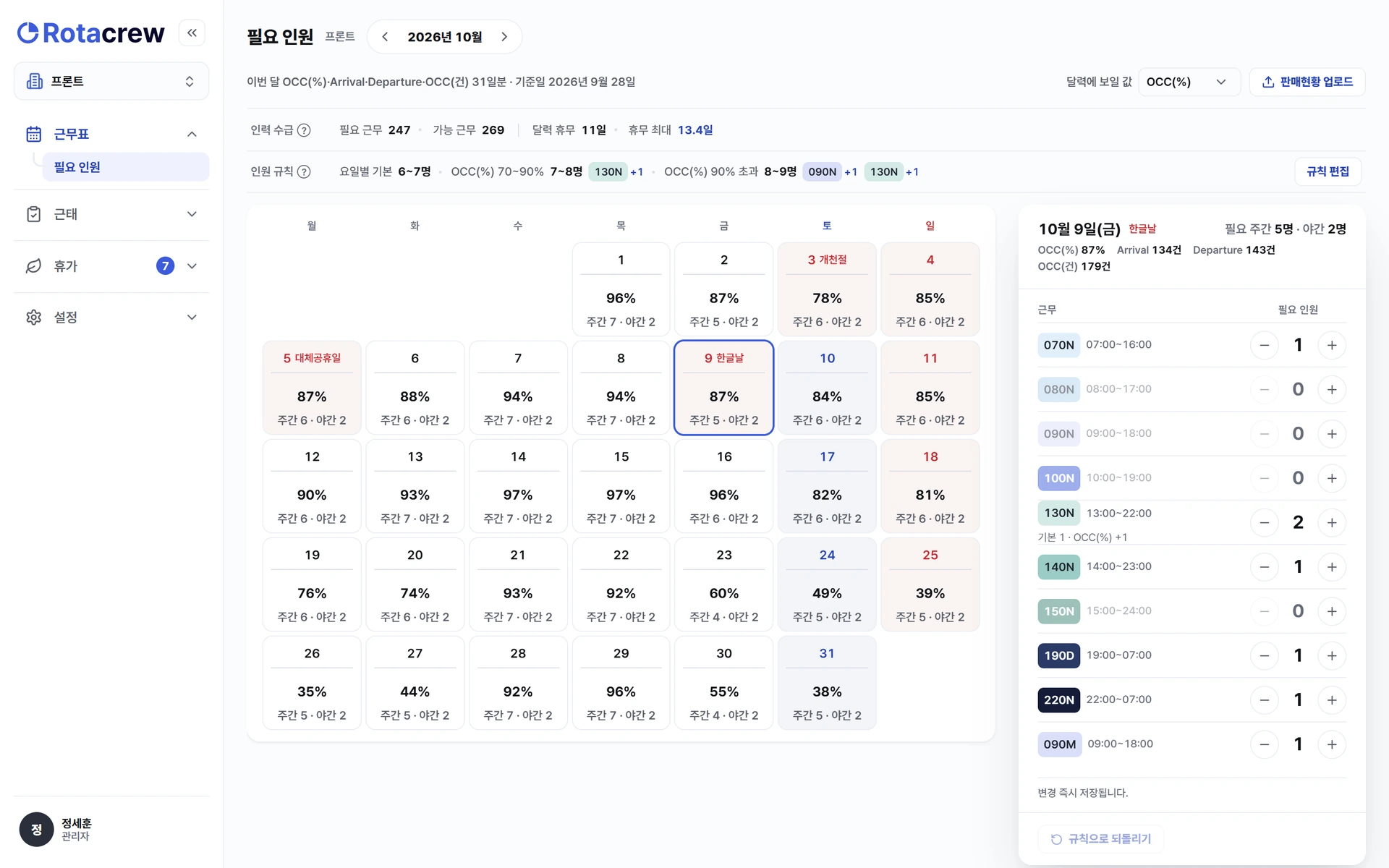
Task: Open the 프론트 department selector
Action: coord(111,81)
